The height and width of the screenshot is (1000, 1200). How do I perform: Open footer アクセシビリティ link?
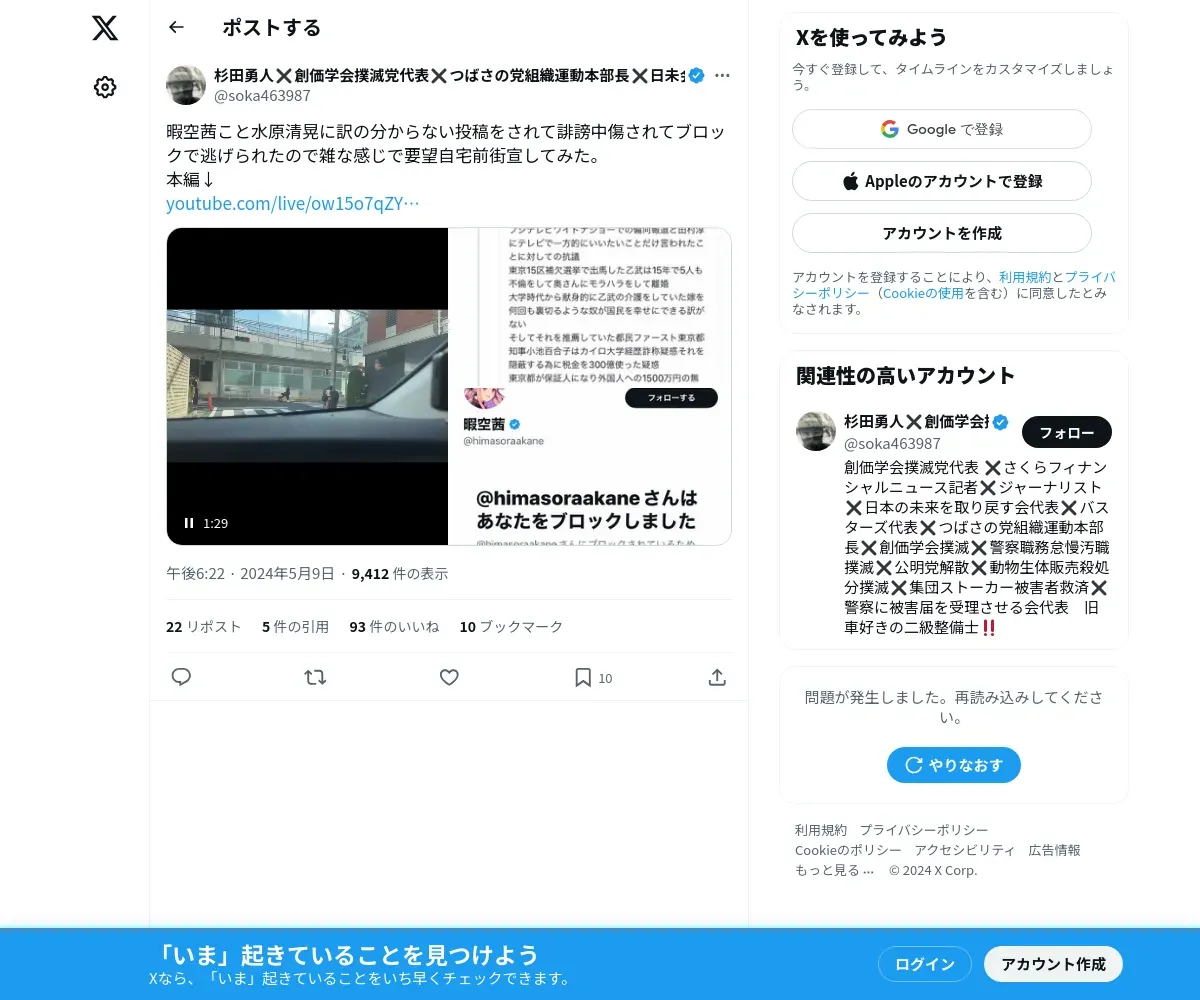pos(965,850)
